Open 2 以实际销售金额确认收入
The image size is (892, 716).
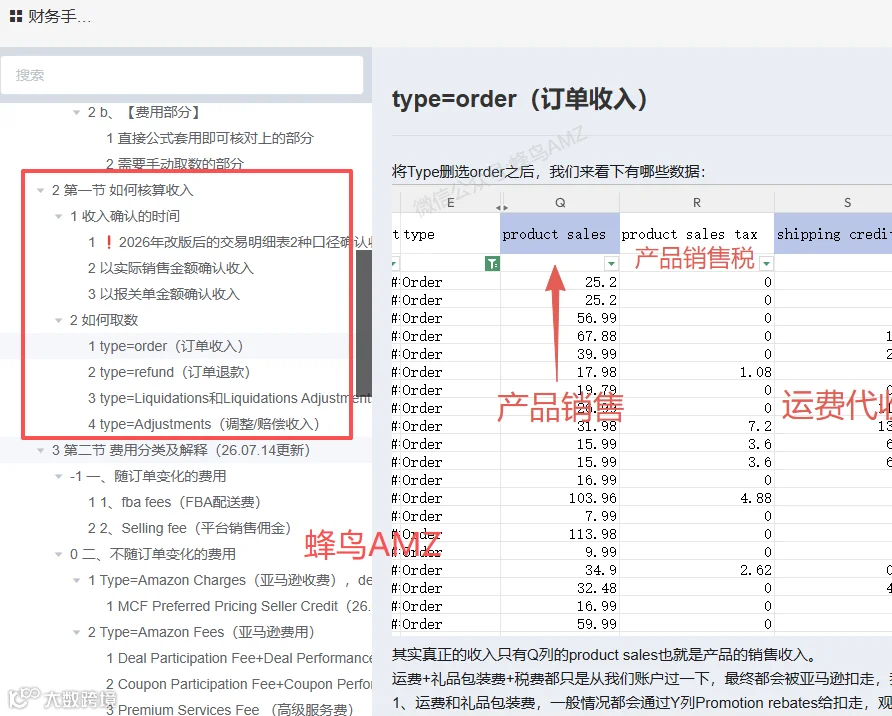(x=171, y=268)
